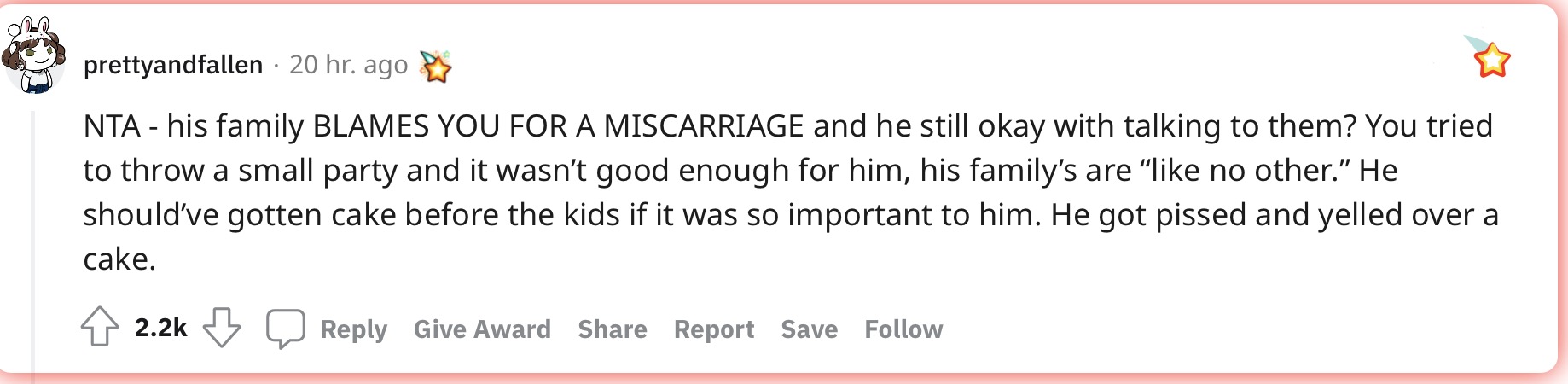Viewport: 1568px width, 384px height.
Task: Report this comment
Action: click(x=714, y=329)
